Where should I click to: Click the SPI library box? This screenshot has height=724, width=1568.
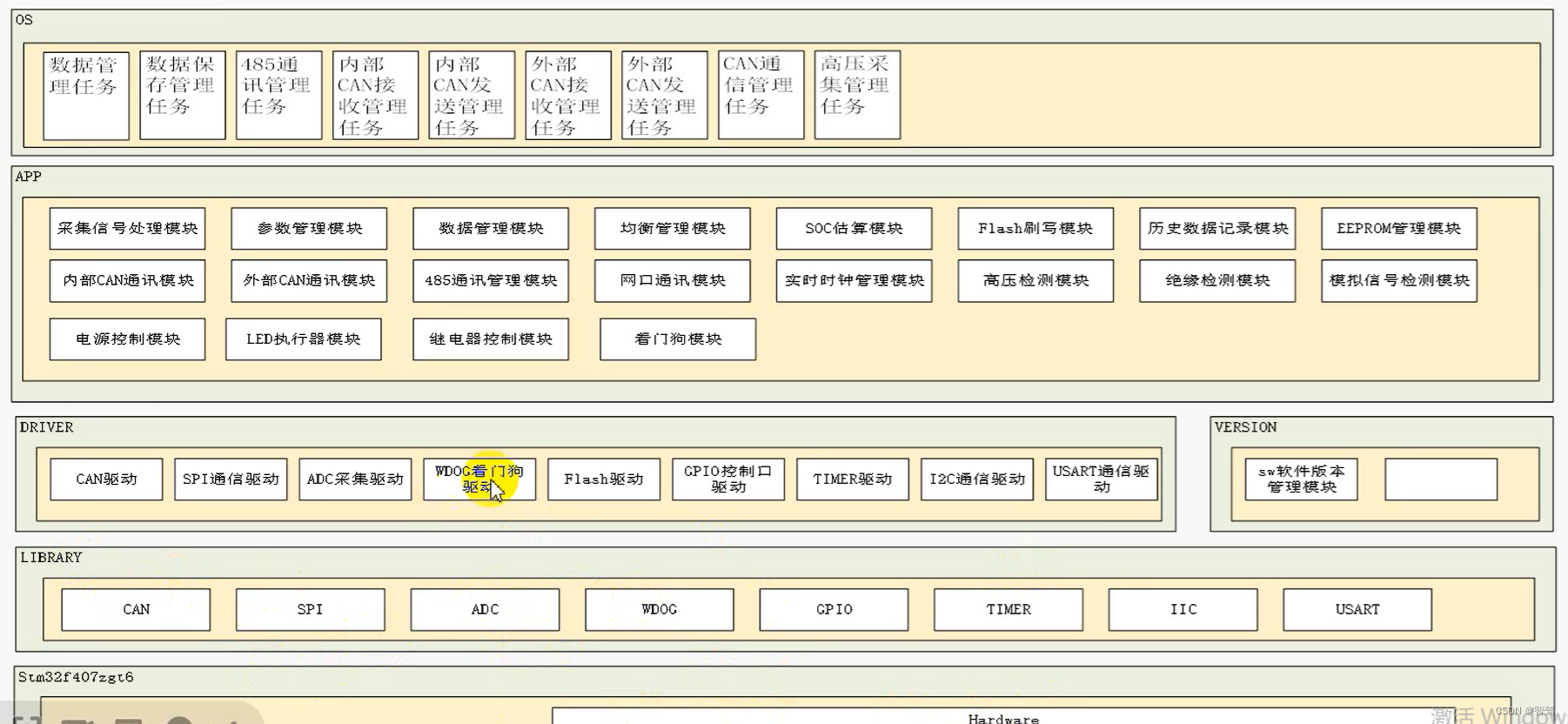point(311,610)
